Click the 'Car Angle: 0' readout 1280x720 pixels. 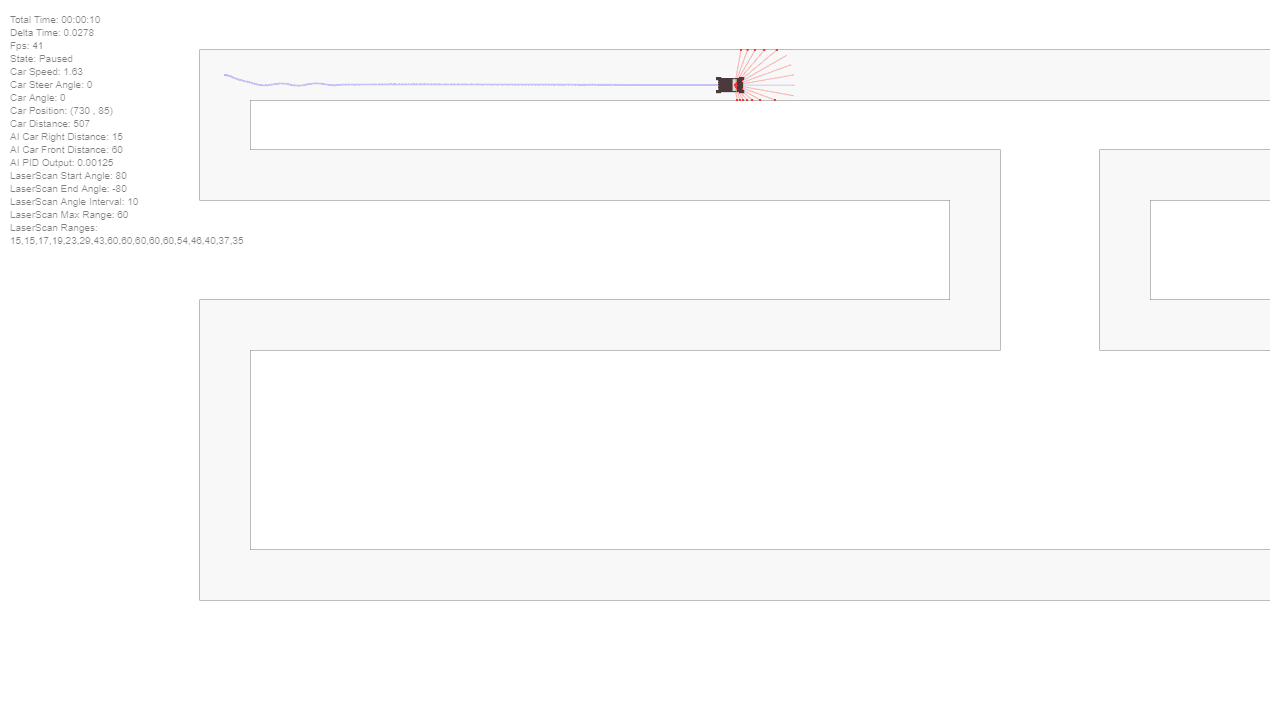(x=38, y=98)
